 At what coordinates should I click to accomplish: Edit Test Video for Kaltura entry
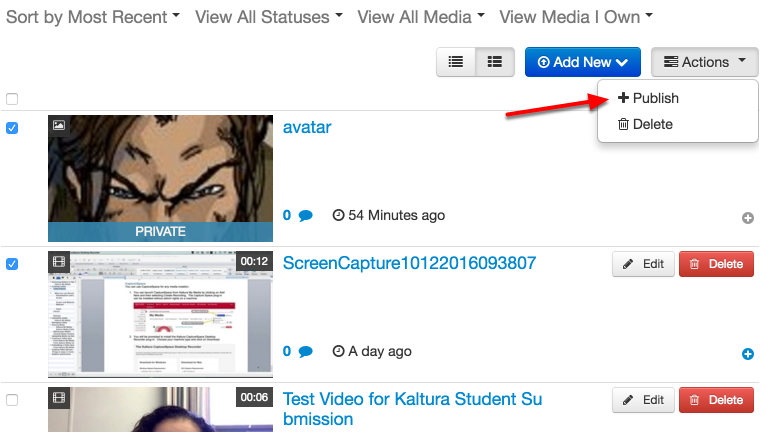pos(643,400)
